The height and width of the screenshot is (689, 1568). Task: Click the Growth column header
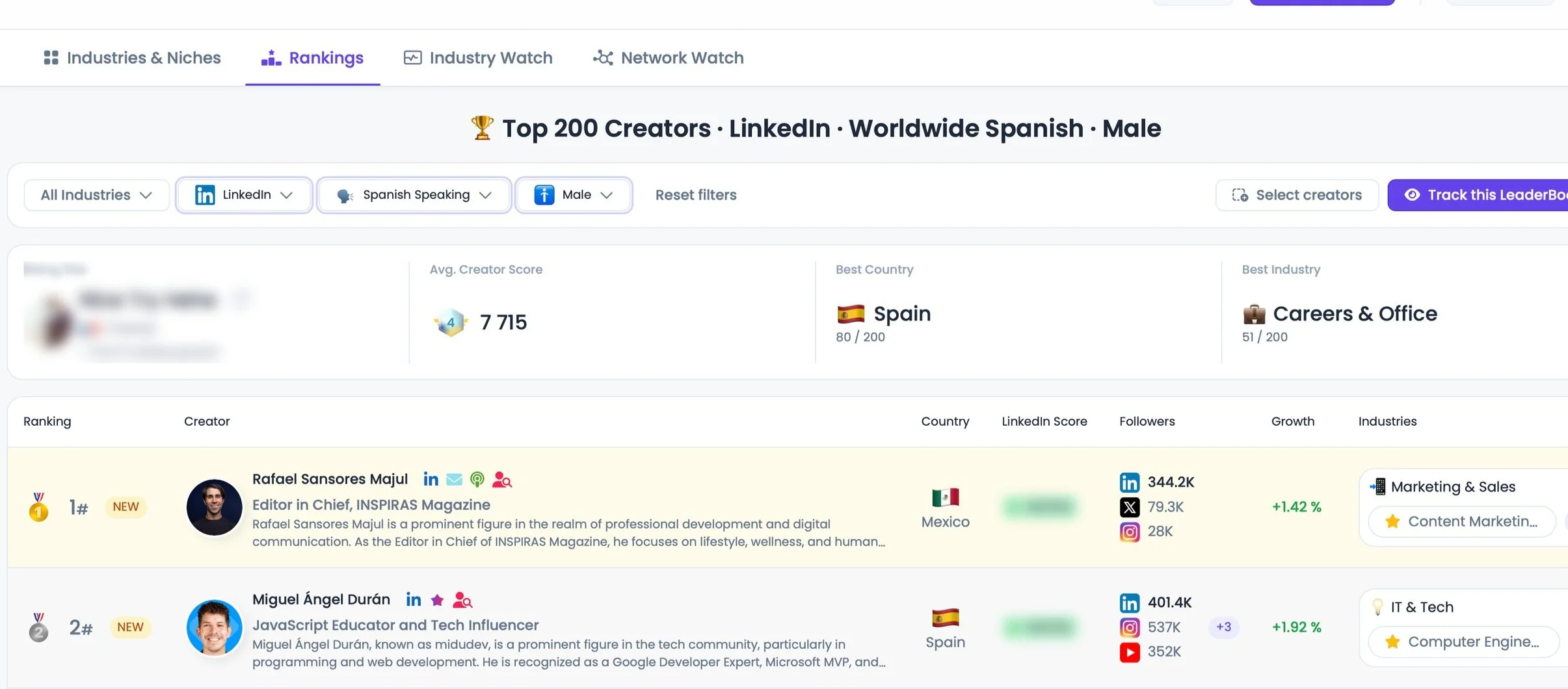1293,421
